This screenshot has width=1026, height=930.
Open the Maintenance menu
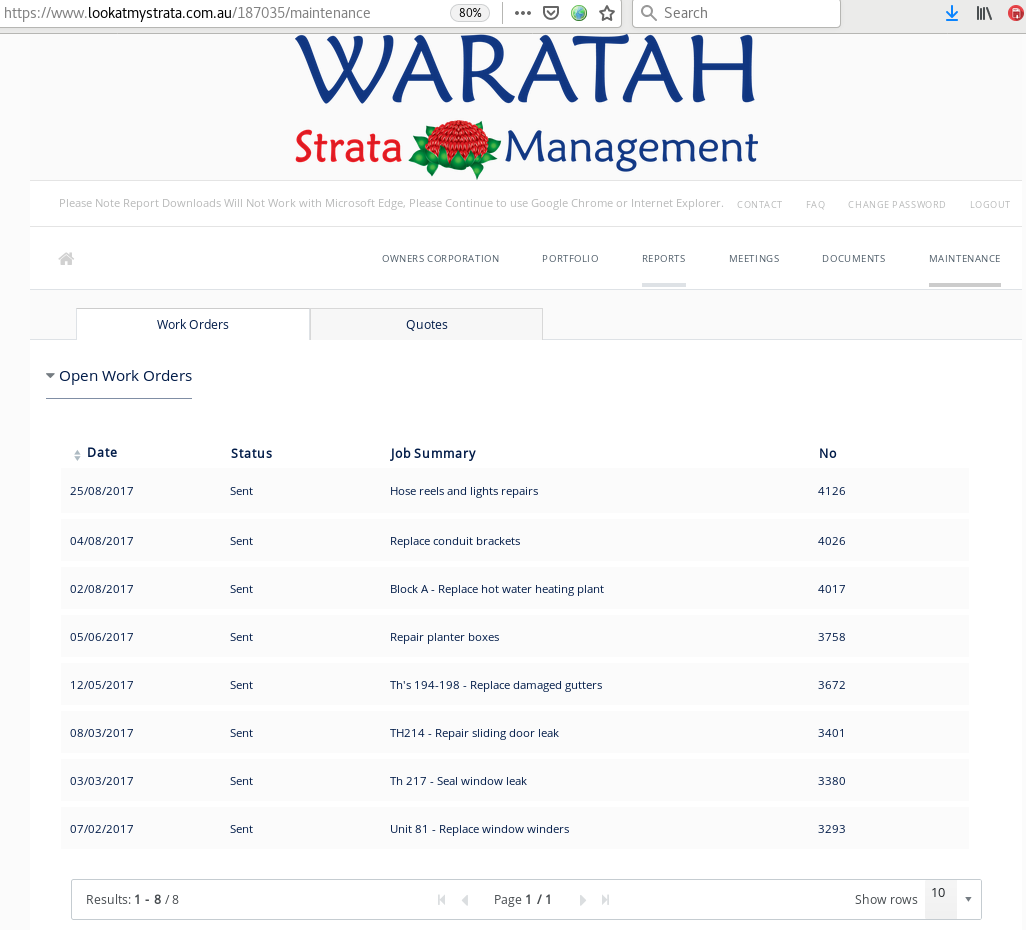tap(964, 259)
